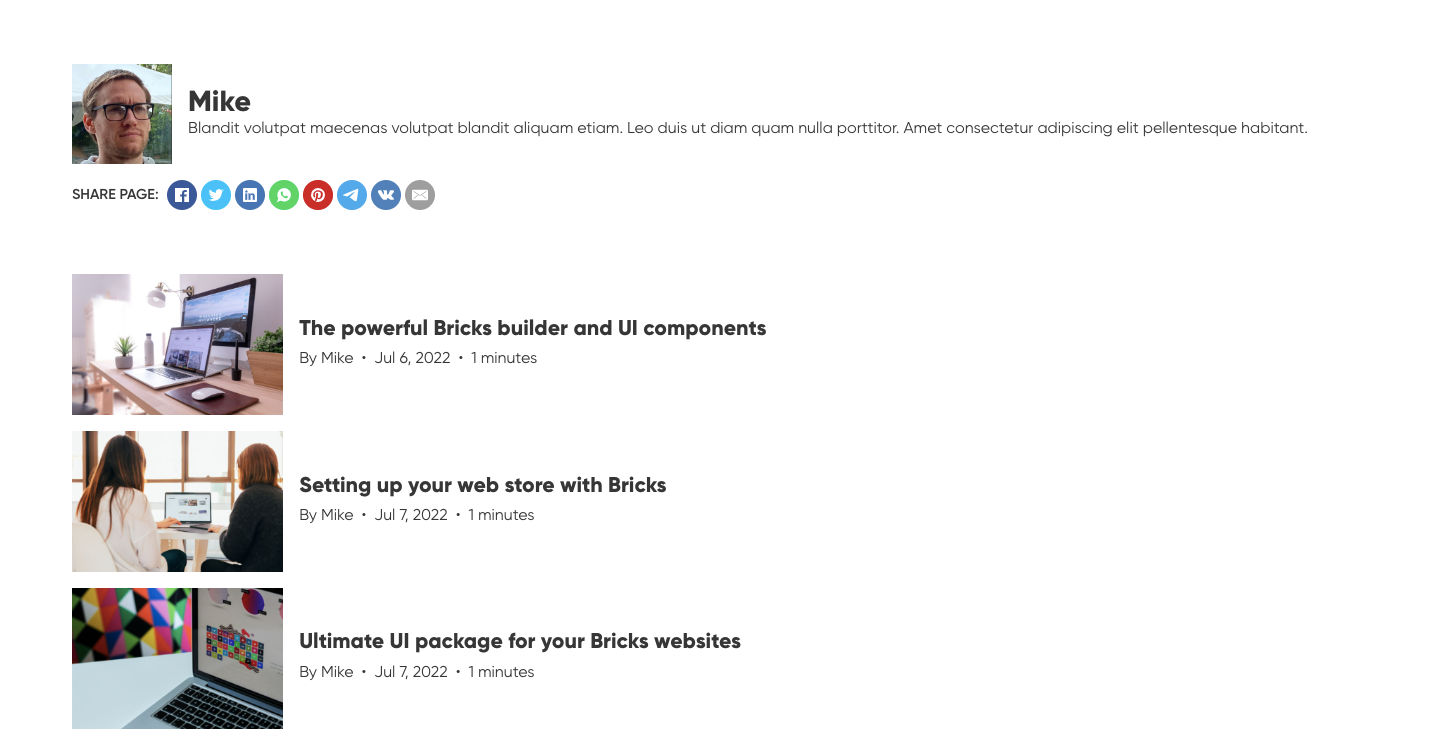The width and height of the screenshot is (1440, 744).
Task: Open 'The powerful Bricks builder and UI components'
Action: [x=532, y=328]
